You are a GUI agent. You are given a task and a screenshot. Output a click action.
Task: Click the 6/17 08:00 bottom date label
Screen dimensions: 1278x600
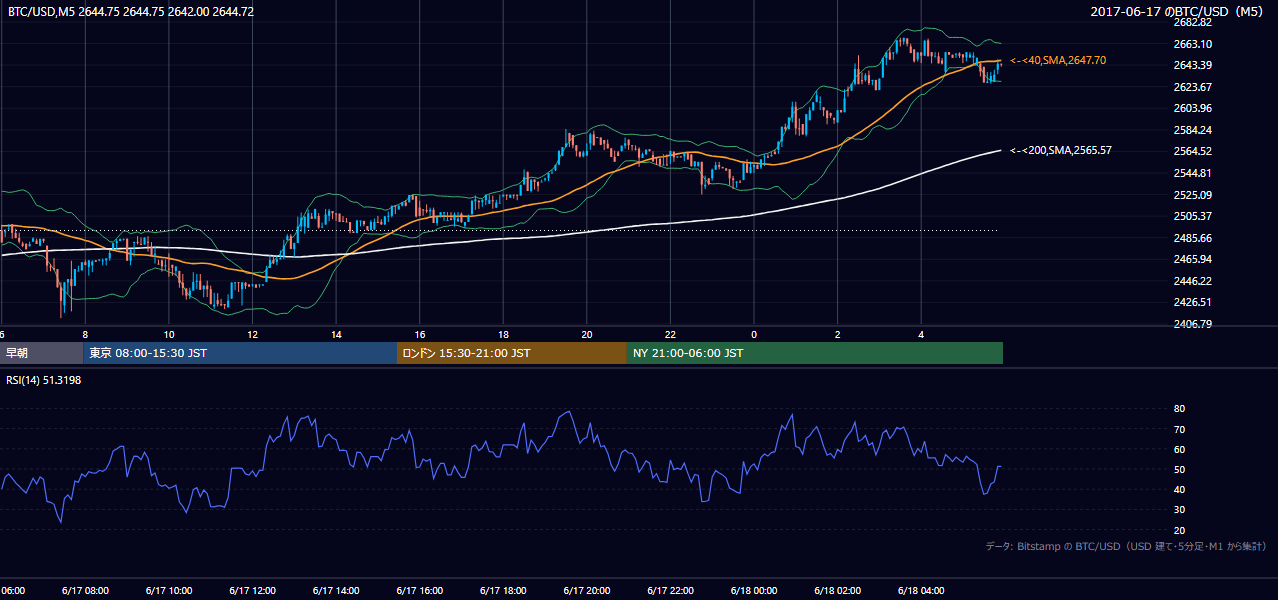pos(84,590)
